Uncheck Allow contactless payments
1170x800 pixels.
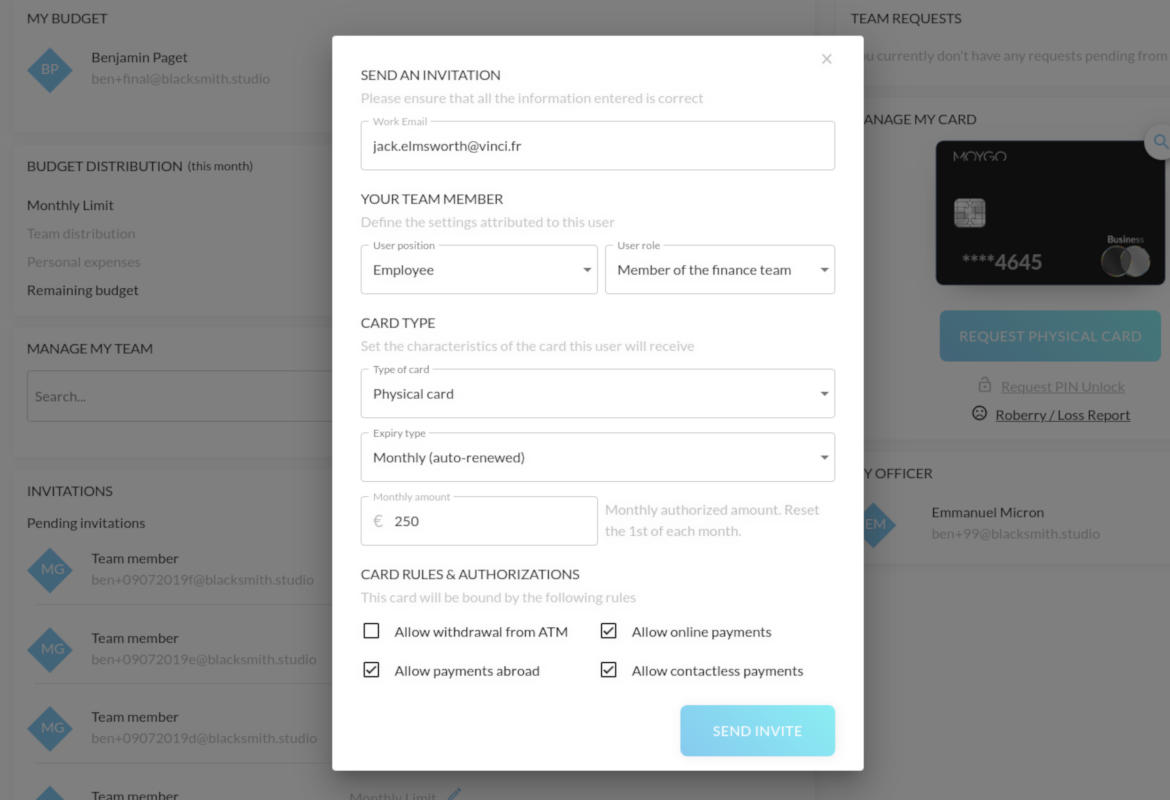(x=608, y=670)
